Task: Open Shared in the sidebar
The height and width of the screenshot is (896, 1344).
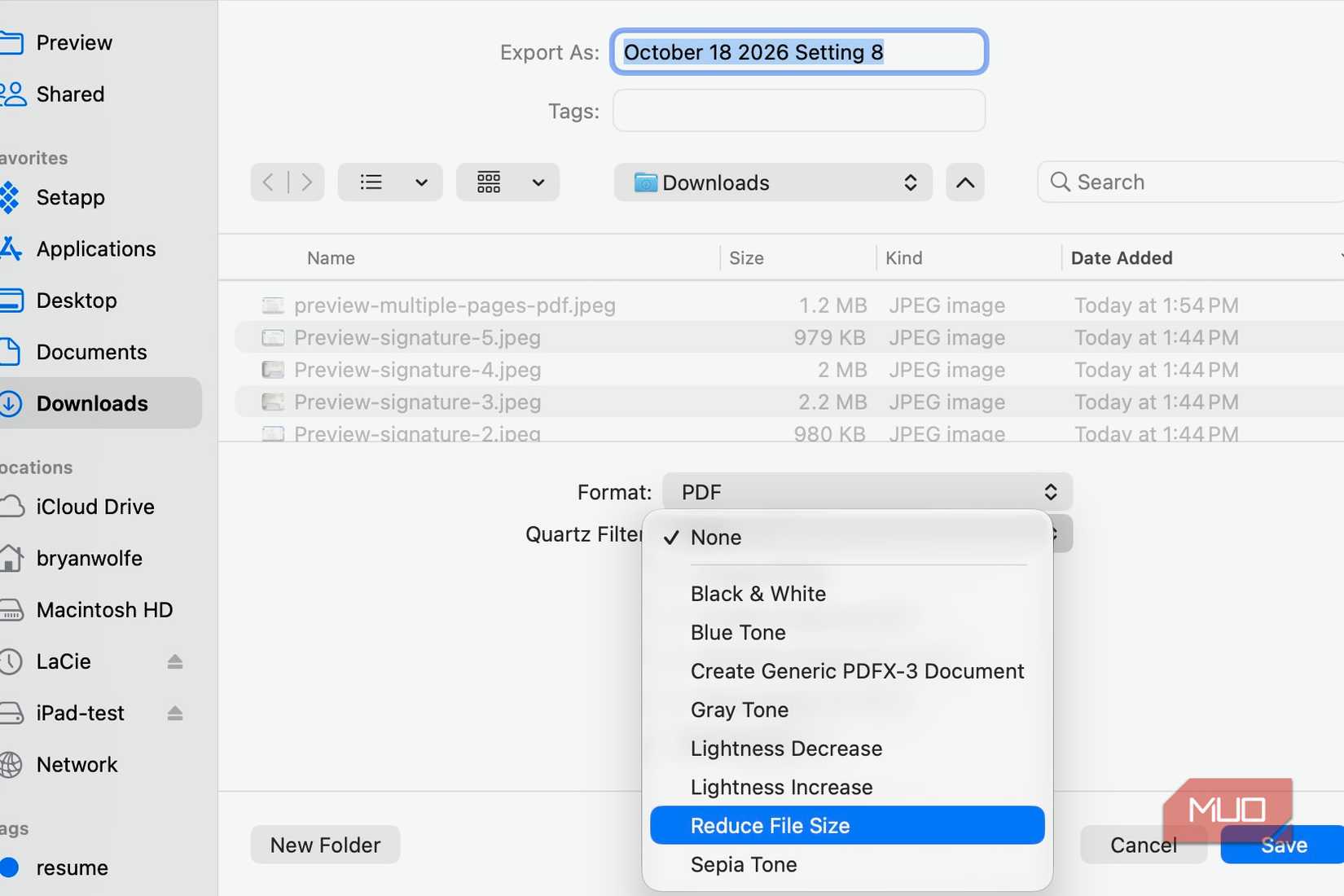Action: click(70, 94)
